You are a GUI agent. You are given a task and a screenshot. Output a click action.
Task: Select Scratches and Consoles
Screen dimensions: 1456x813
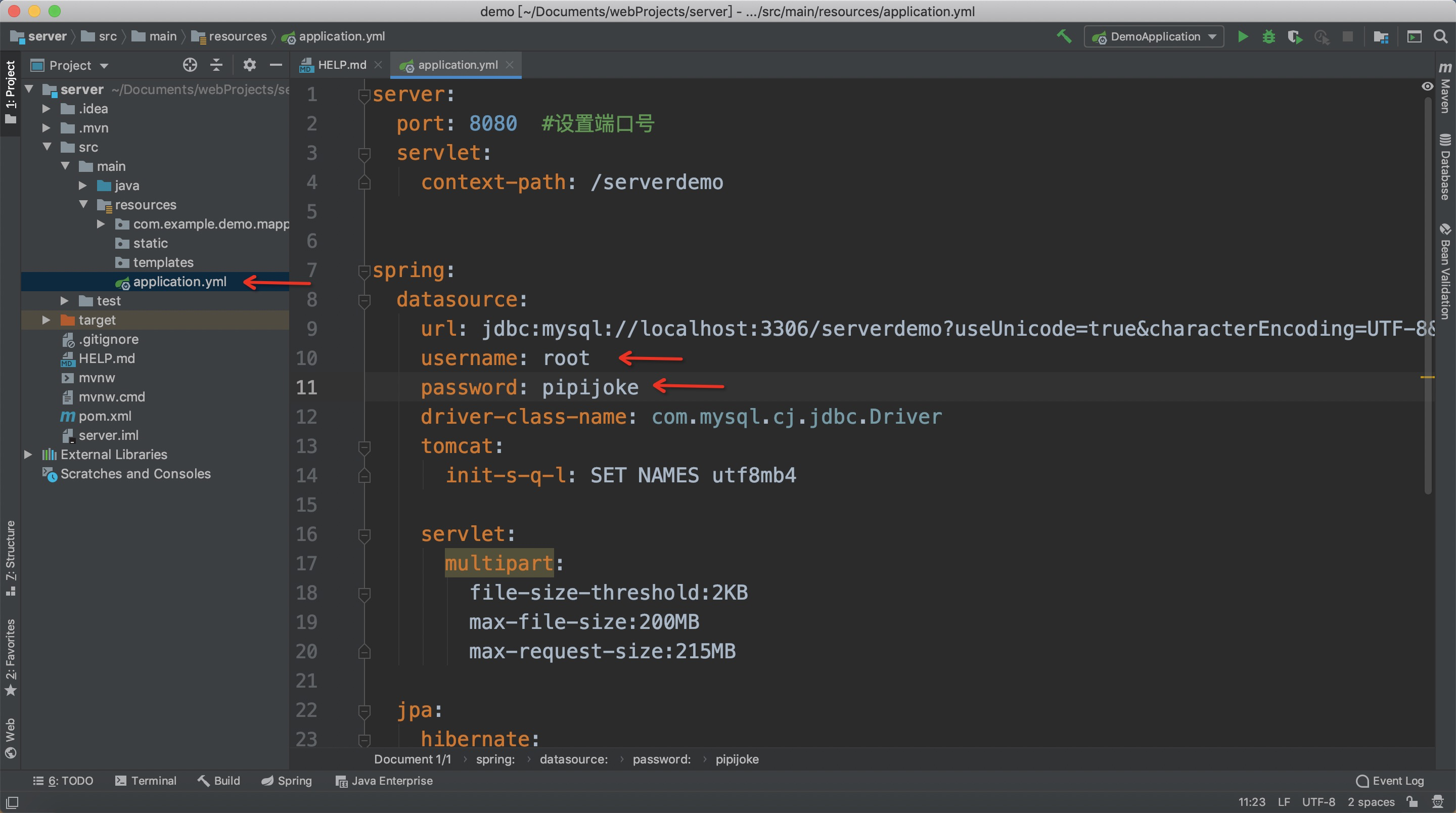(135, 474)
